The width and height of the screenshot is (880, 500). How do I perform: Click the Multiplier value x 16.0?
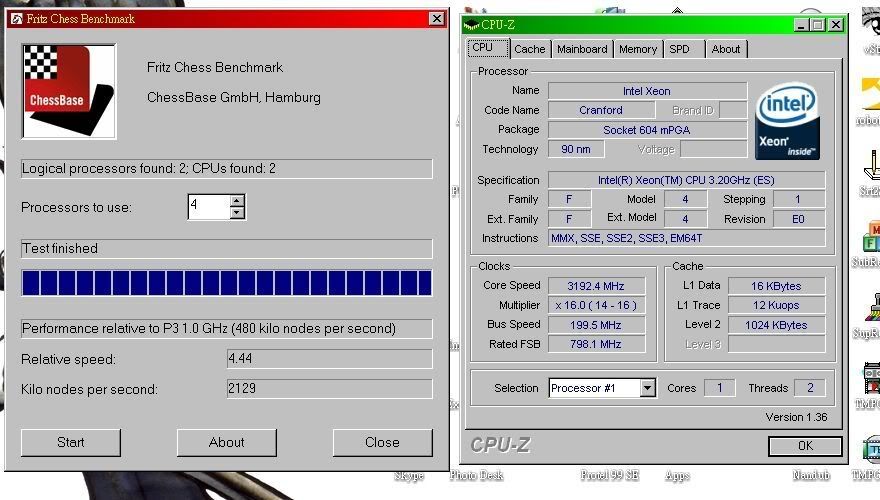(596, 305)
